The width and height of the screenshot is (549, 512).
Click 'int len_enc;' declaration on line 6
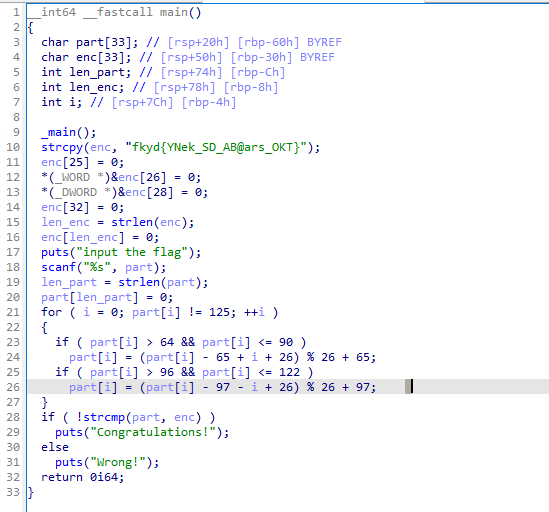coord(83,87)
